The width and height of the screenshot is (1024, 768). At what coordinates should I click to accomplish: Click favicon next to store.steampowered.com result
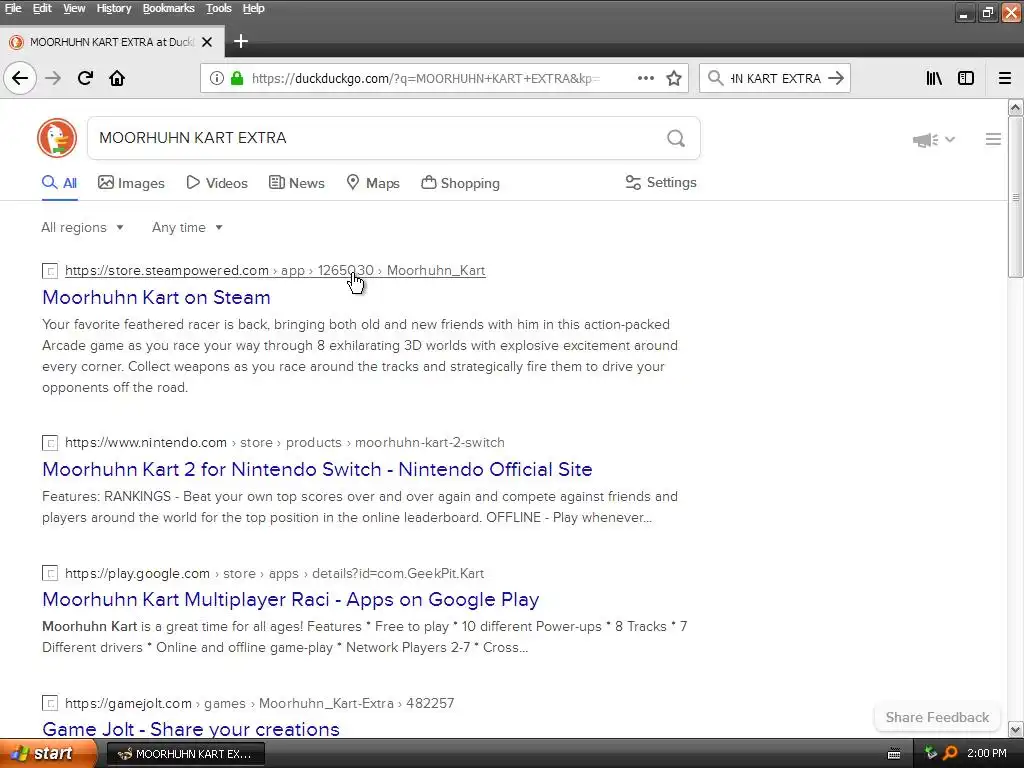coord(50,271)
